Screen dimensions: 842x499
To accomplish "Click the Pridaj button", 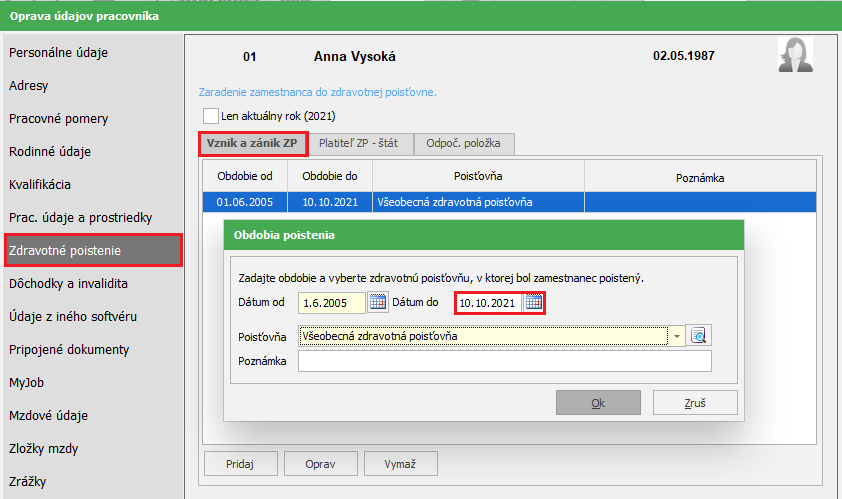I will 241,464.
